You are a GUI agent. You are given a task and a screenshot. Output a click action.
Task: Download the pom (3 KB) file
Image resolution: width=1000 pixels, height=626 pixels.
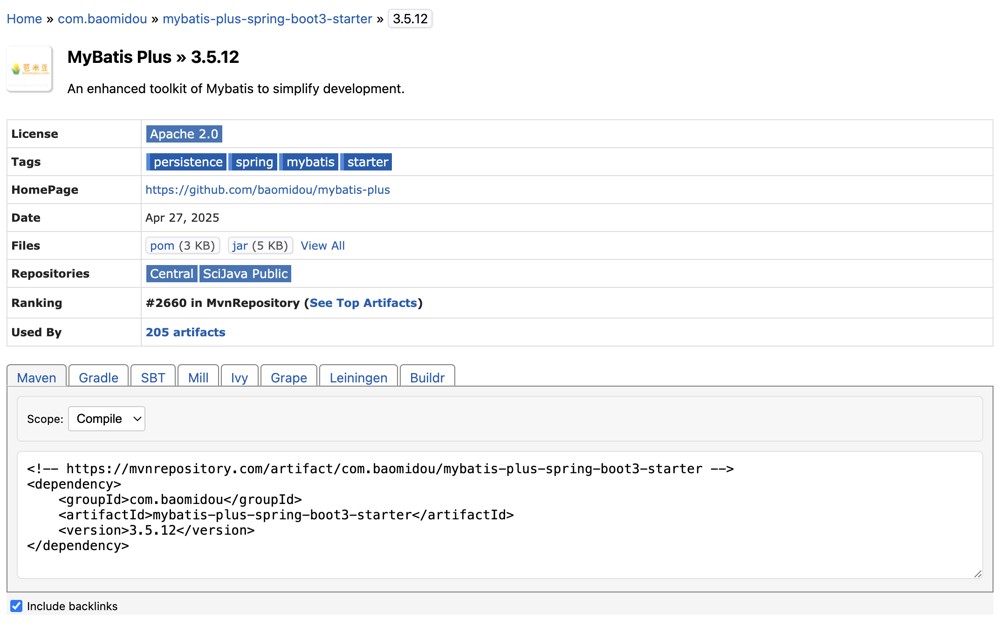pyautogui.click(x=182, y=246)
